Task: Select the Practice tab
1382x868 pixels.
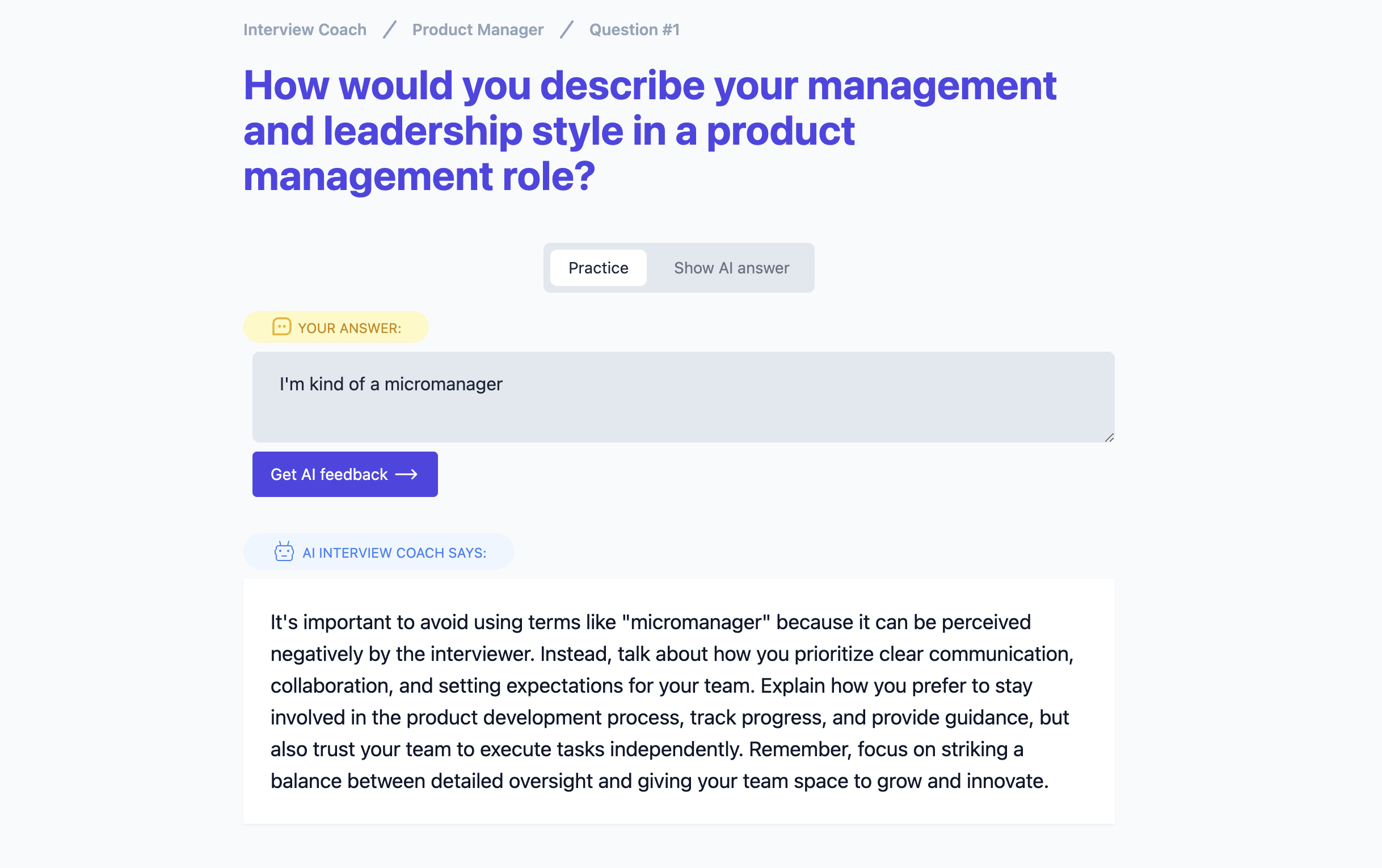Action: (598, 268)
